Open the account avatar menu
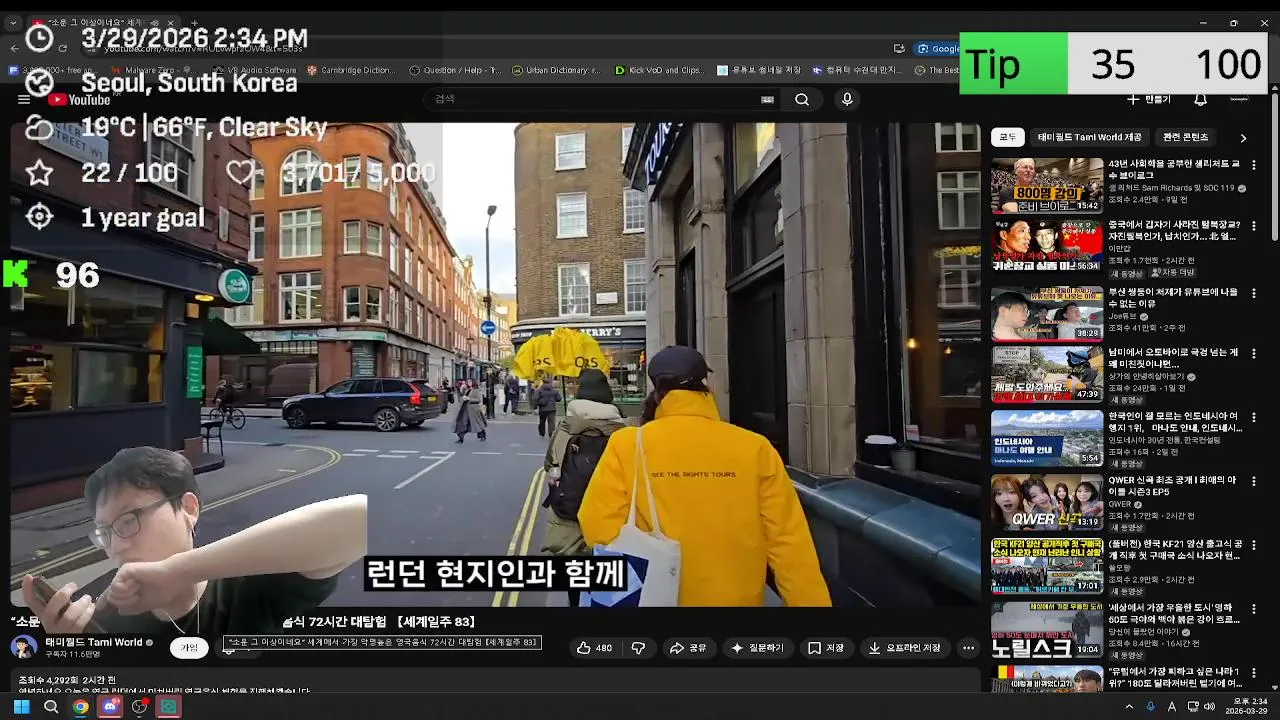1280x720 pixels. pos(1239,99)
